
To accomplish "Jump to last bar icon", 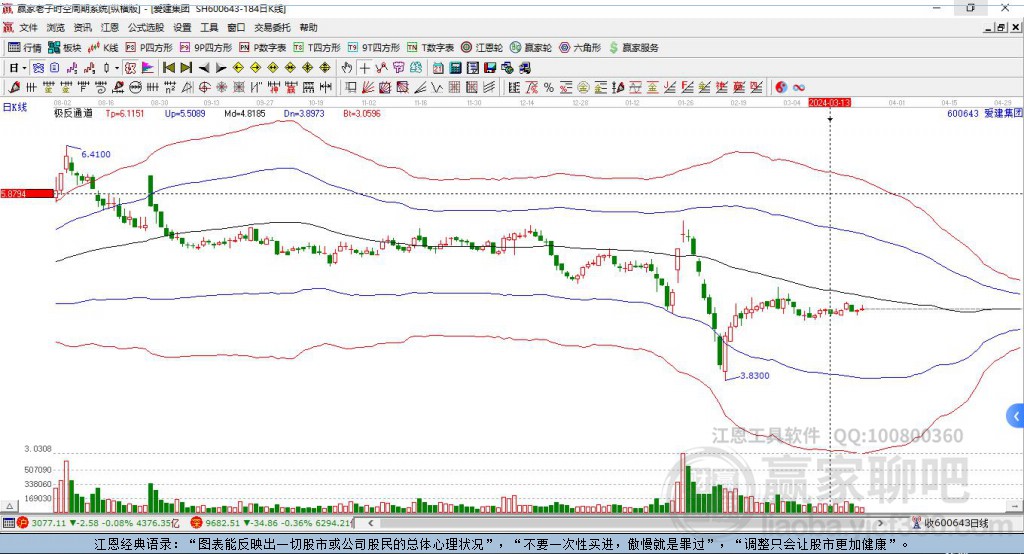I will (x=186, y=68).
